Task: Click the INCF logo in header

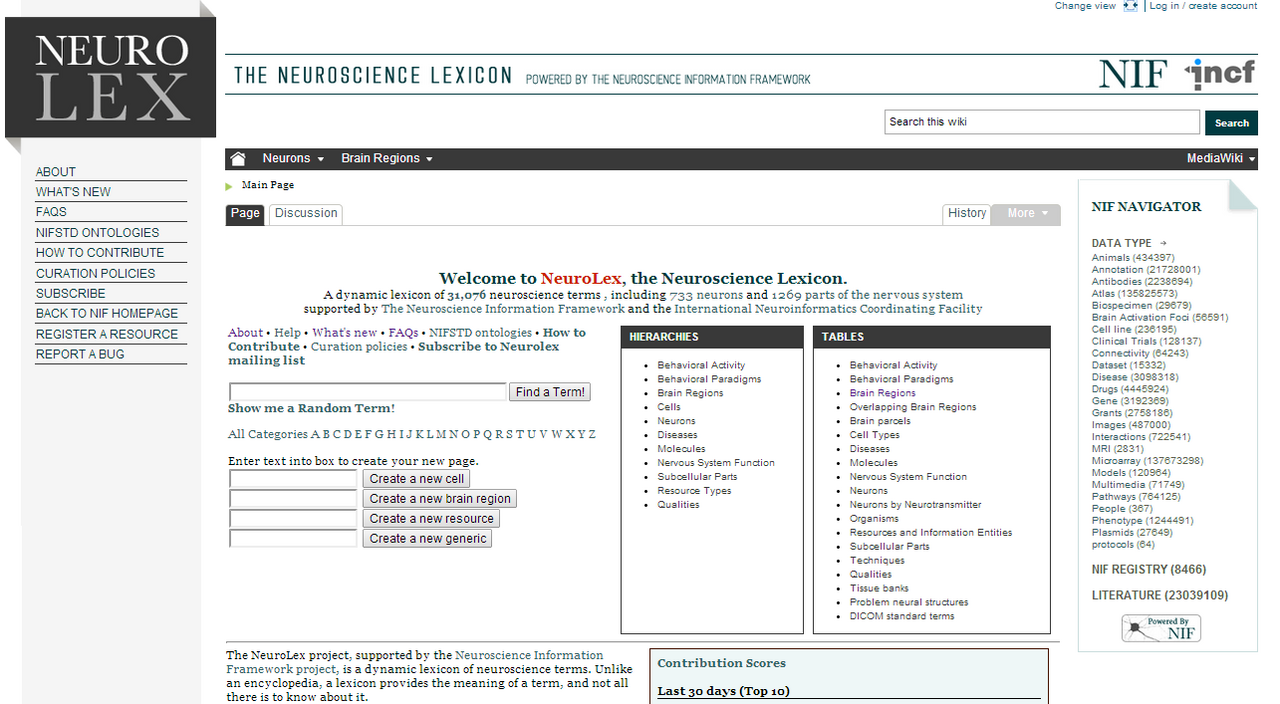Action: (x=1219, y=74)
